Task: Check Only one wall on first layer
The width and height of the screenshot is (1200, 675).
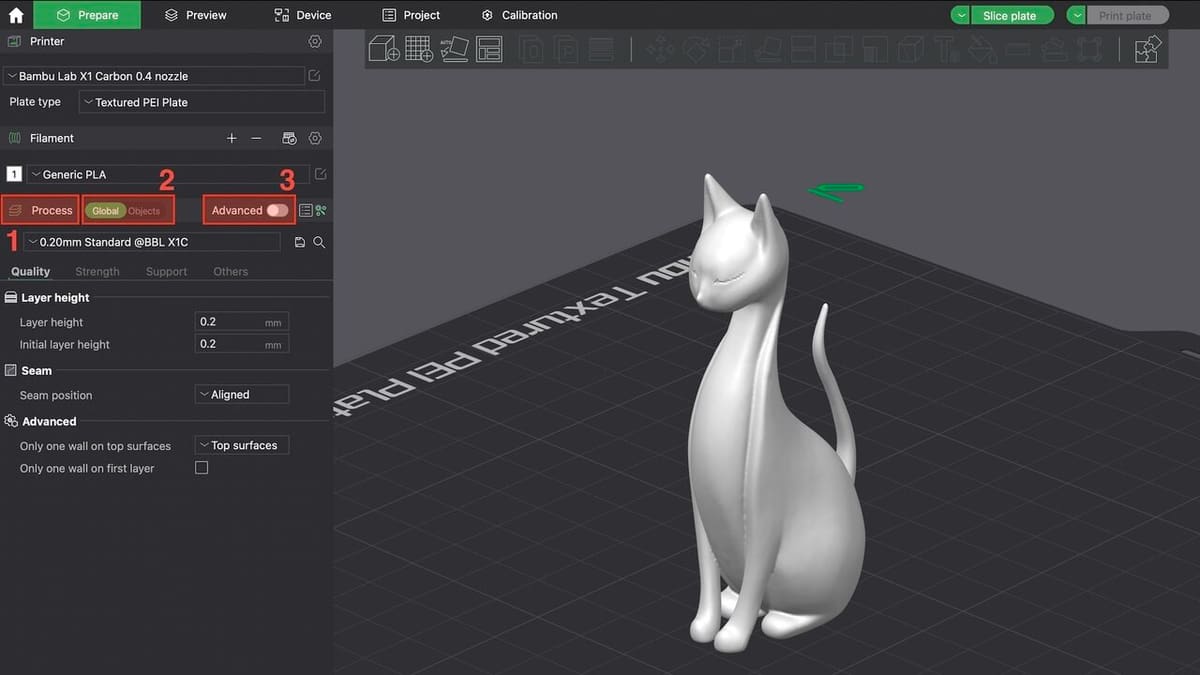Action: pyautogui.click(x=201, y=468)
